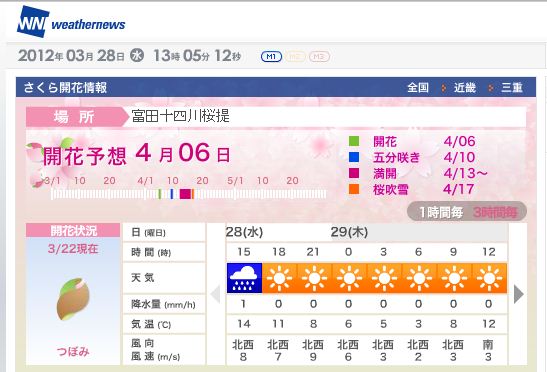Select the M2 mode button
547x372 pixels.
click(295, 57)
